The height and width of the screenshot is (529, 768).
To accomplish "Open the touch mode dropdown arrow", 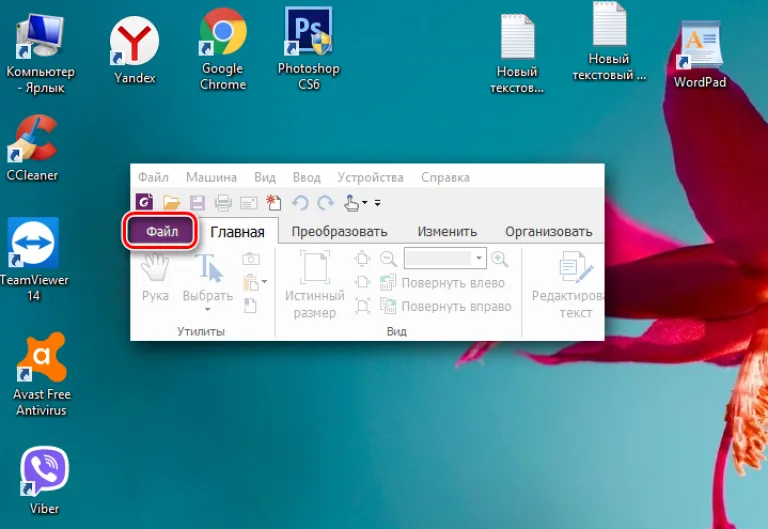I will (x=364, y=202).
